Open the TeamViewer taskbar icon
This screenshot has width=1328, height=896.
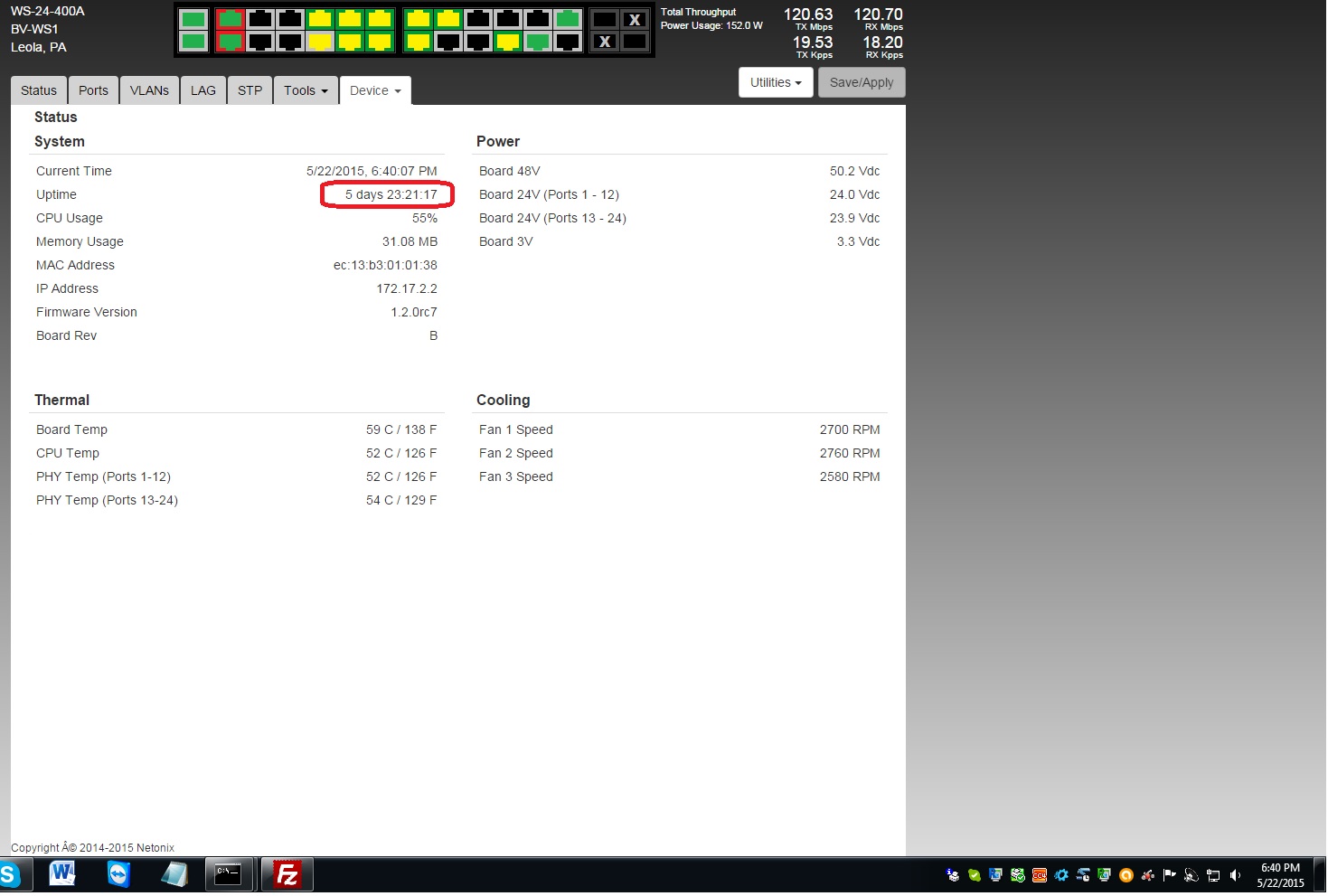point(118,874)
